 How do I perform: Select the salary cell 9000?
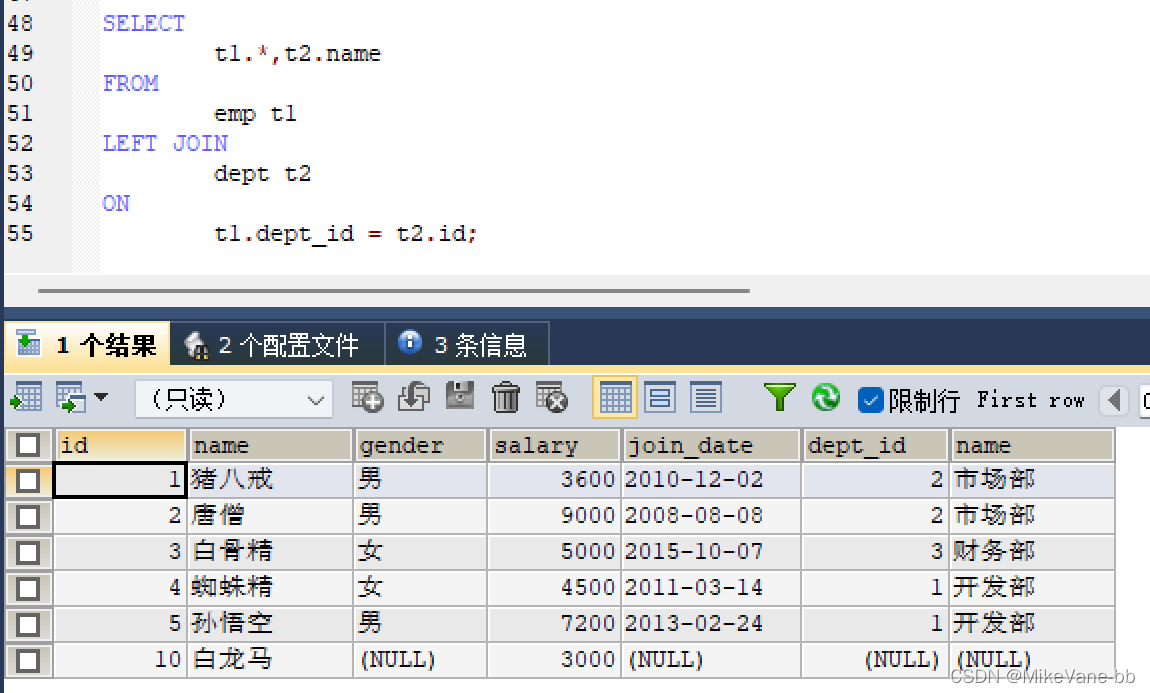554,516
